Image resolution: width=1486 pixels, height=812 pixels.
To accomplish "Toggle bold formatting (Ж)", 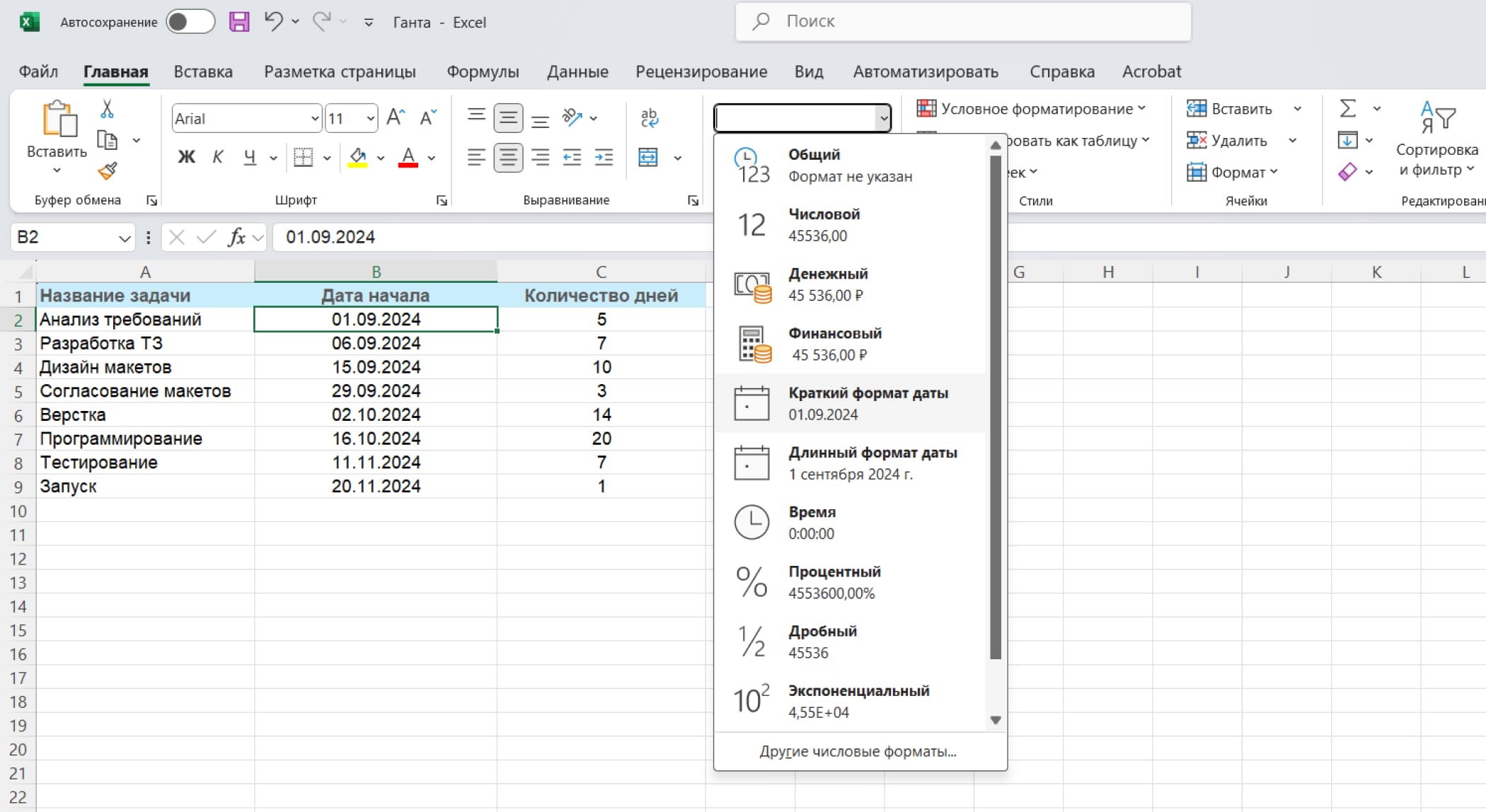I will point(186,157).
